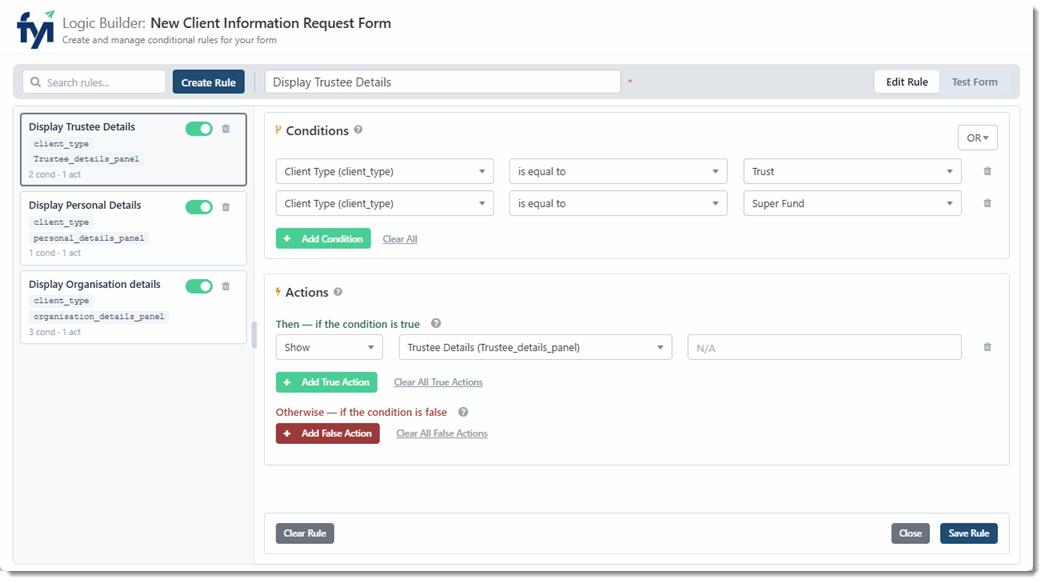Viewport: 1045px width, 583px height.
Task: Disable the Display Personal Details rule
Action: (199, 207)
